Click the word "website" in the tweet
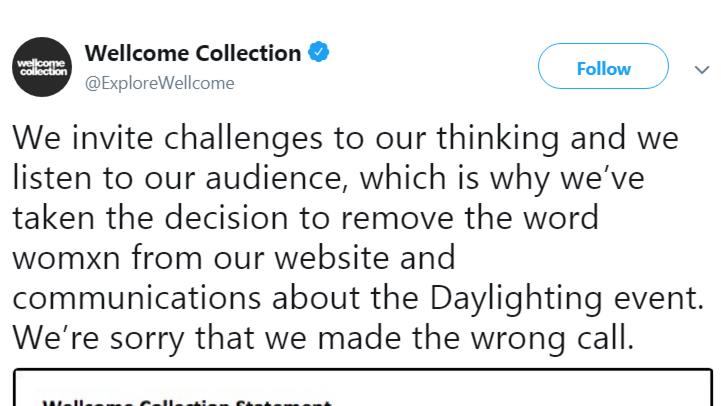Viewport: 721px width, 406px height. click(x=341, y=258)
